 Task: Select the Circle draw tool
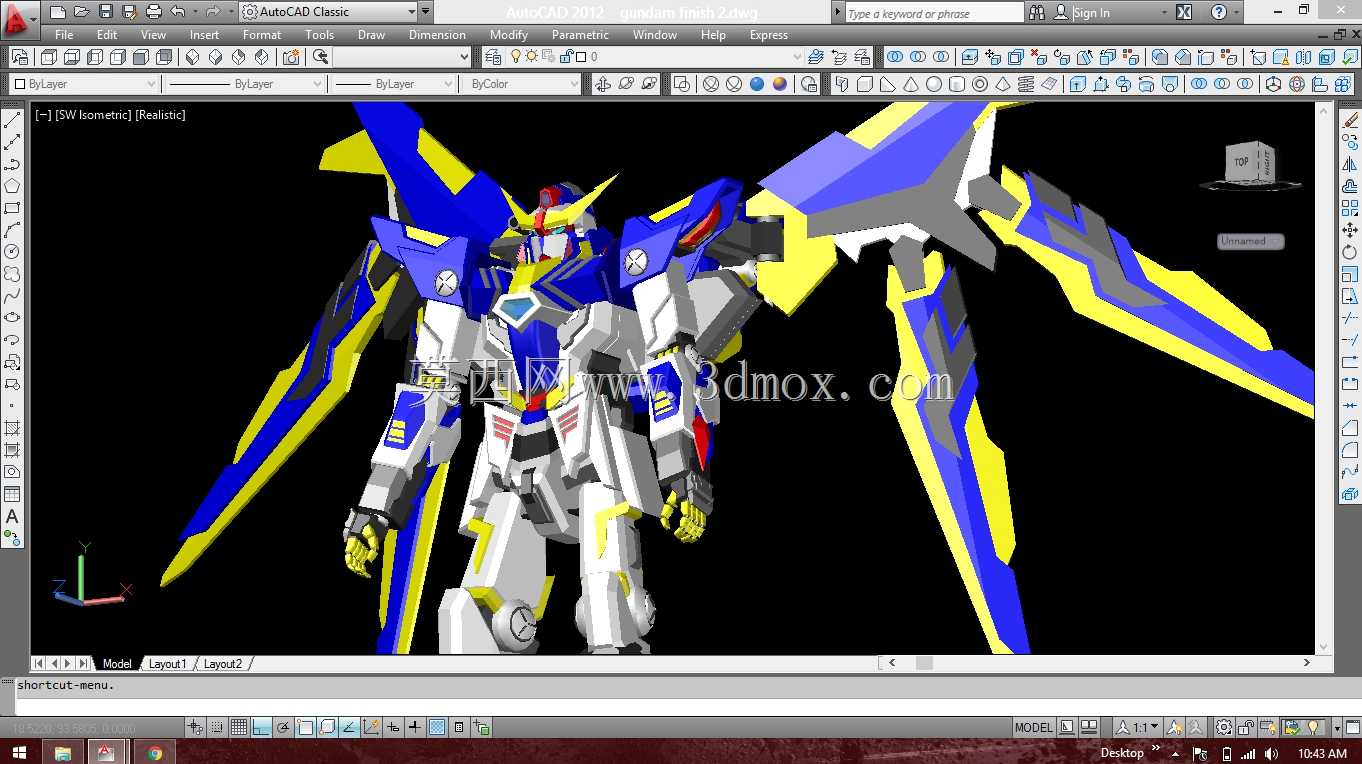click(x=12, y=252)
